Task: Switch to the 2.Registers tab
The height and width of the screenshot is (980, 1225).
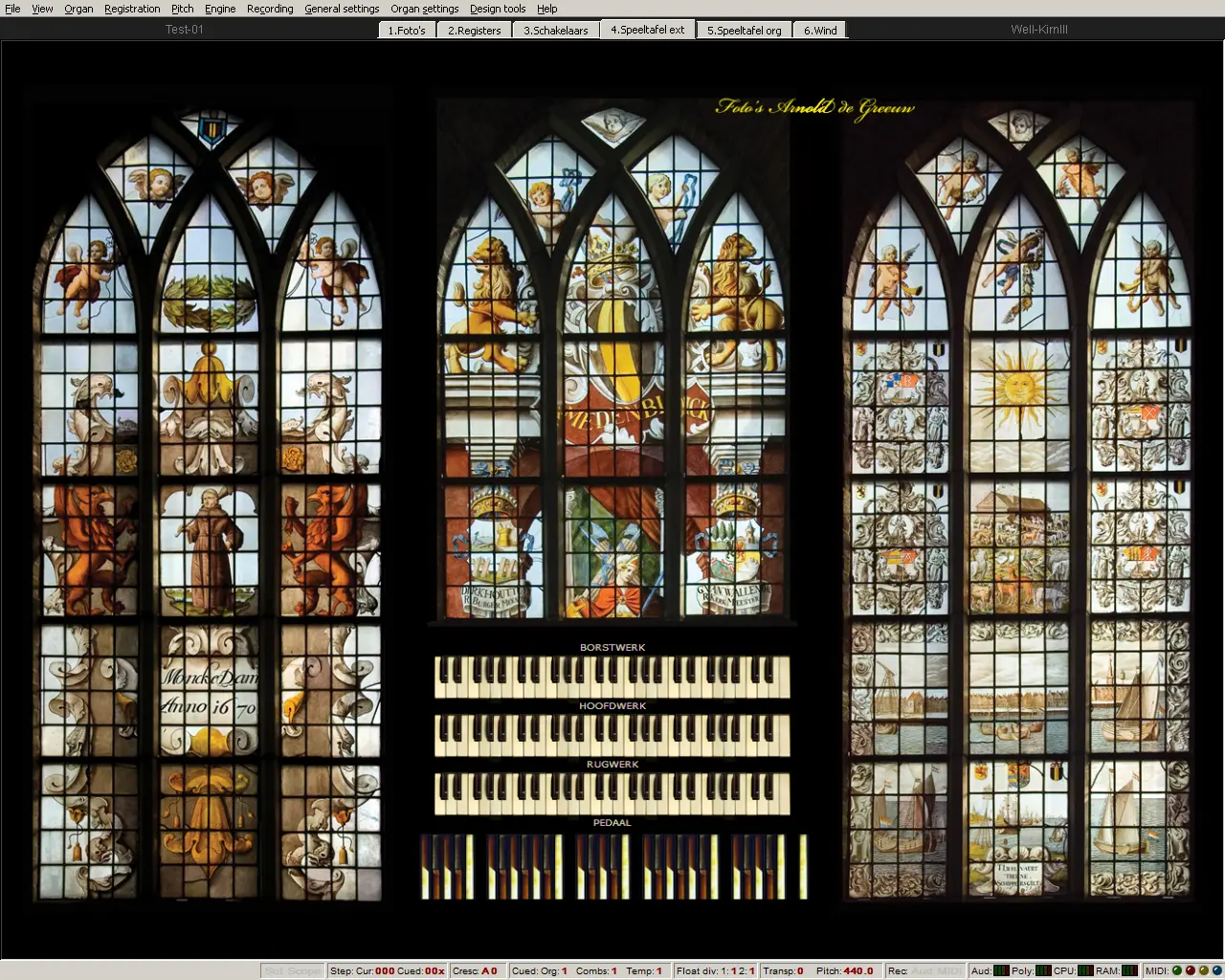Action: click(475, 30)
